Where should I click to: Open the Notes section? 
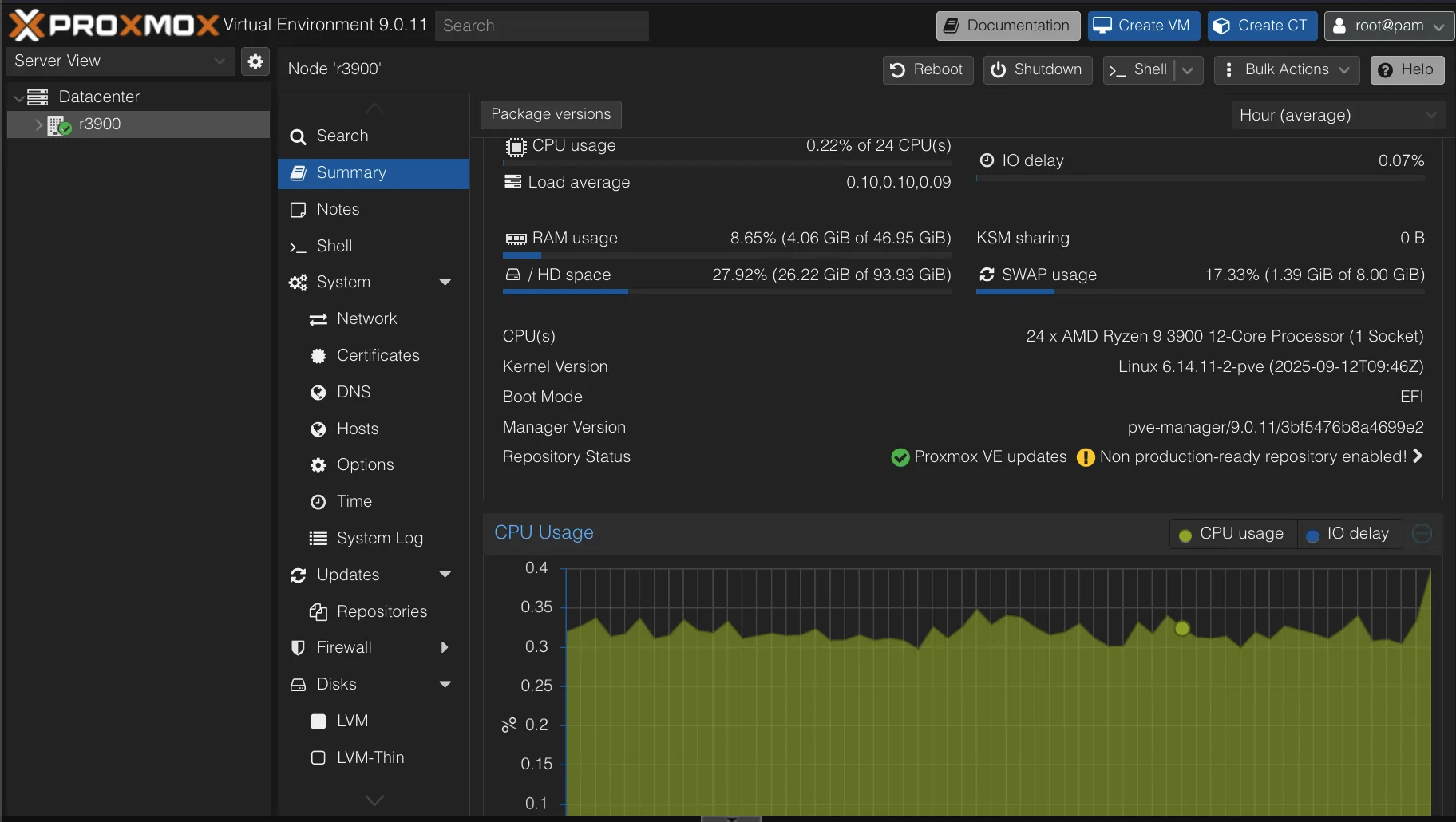coord(338,209)
